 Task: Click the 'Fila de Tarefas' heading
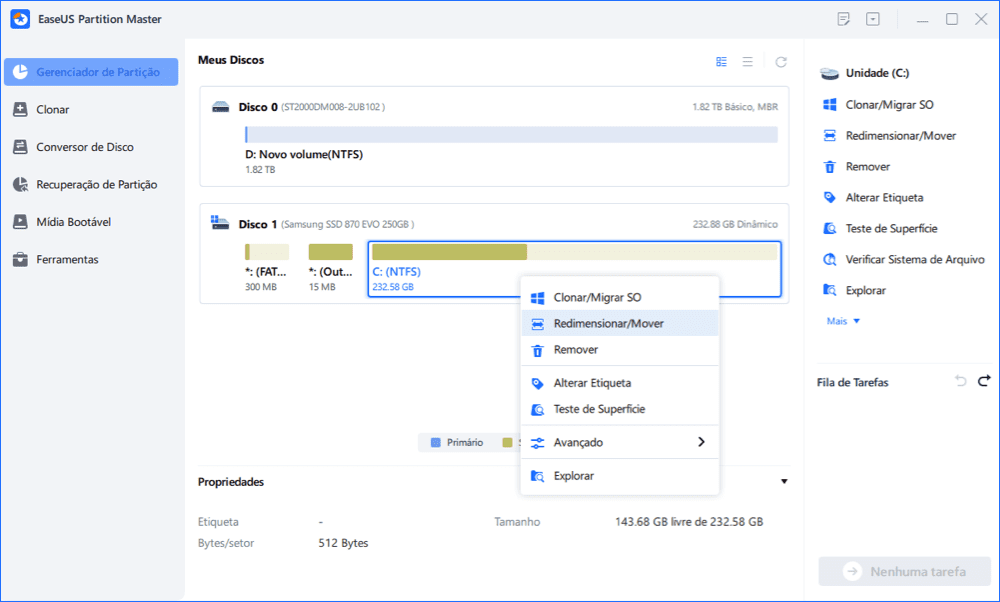click(x=853, y=383)
